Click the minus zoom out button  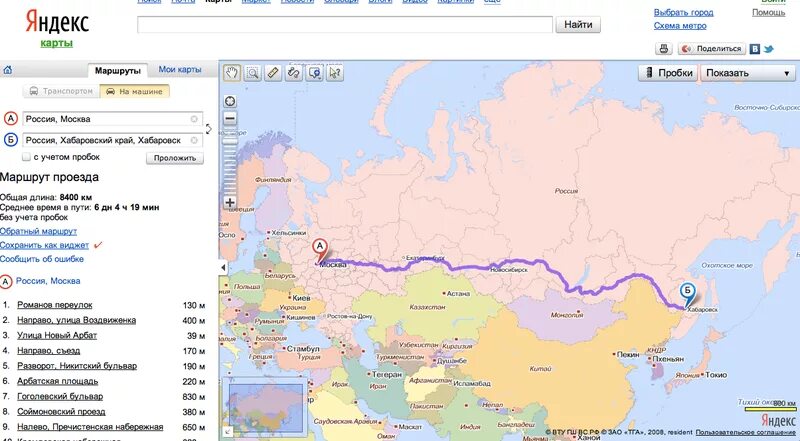[230, 119]
